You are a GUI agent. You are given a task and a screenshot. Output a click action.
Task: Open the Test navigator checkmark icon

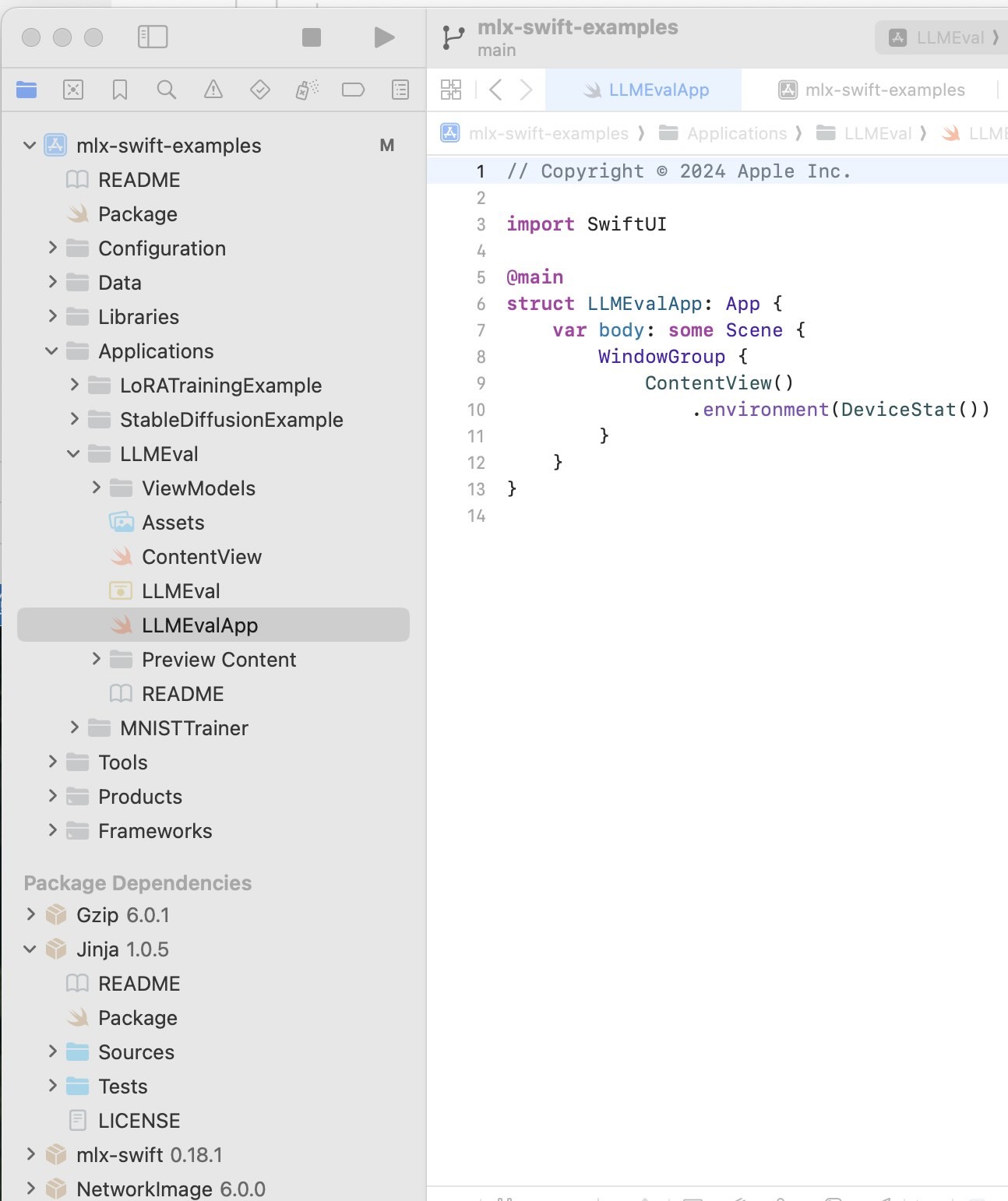click(x=259, y=90)
